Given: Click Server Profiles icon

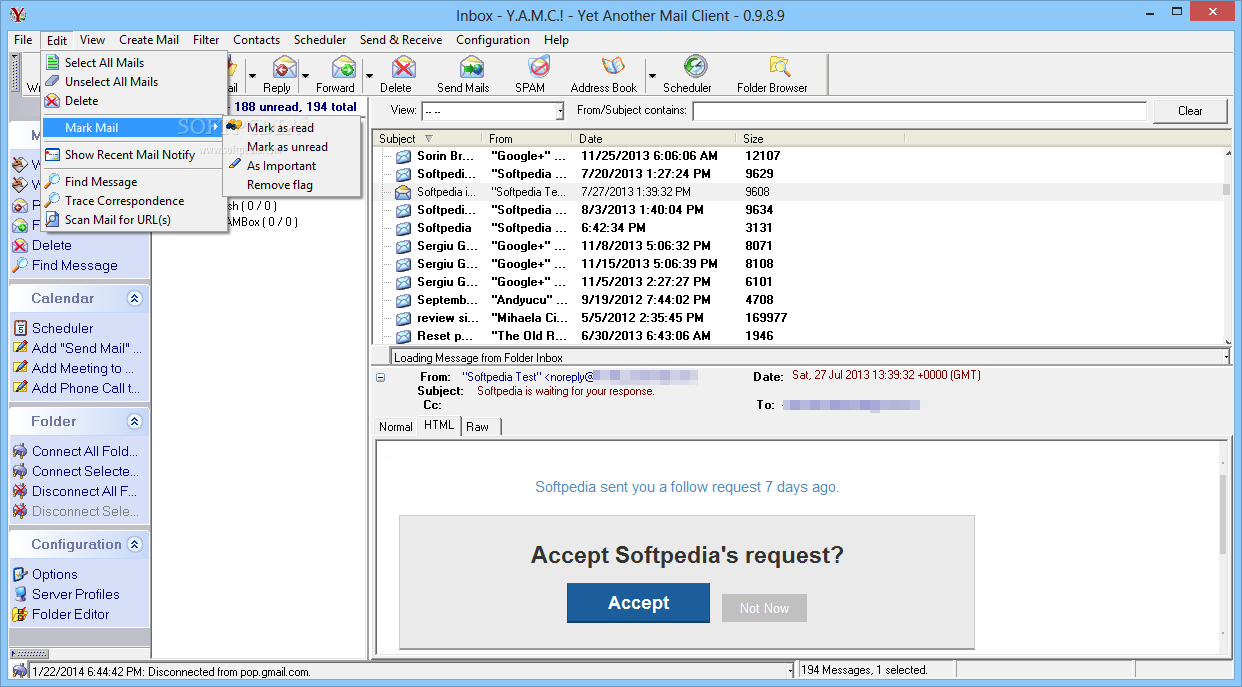Looking at the screenshot, I should pyautogui.click(x=20, y=594).
